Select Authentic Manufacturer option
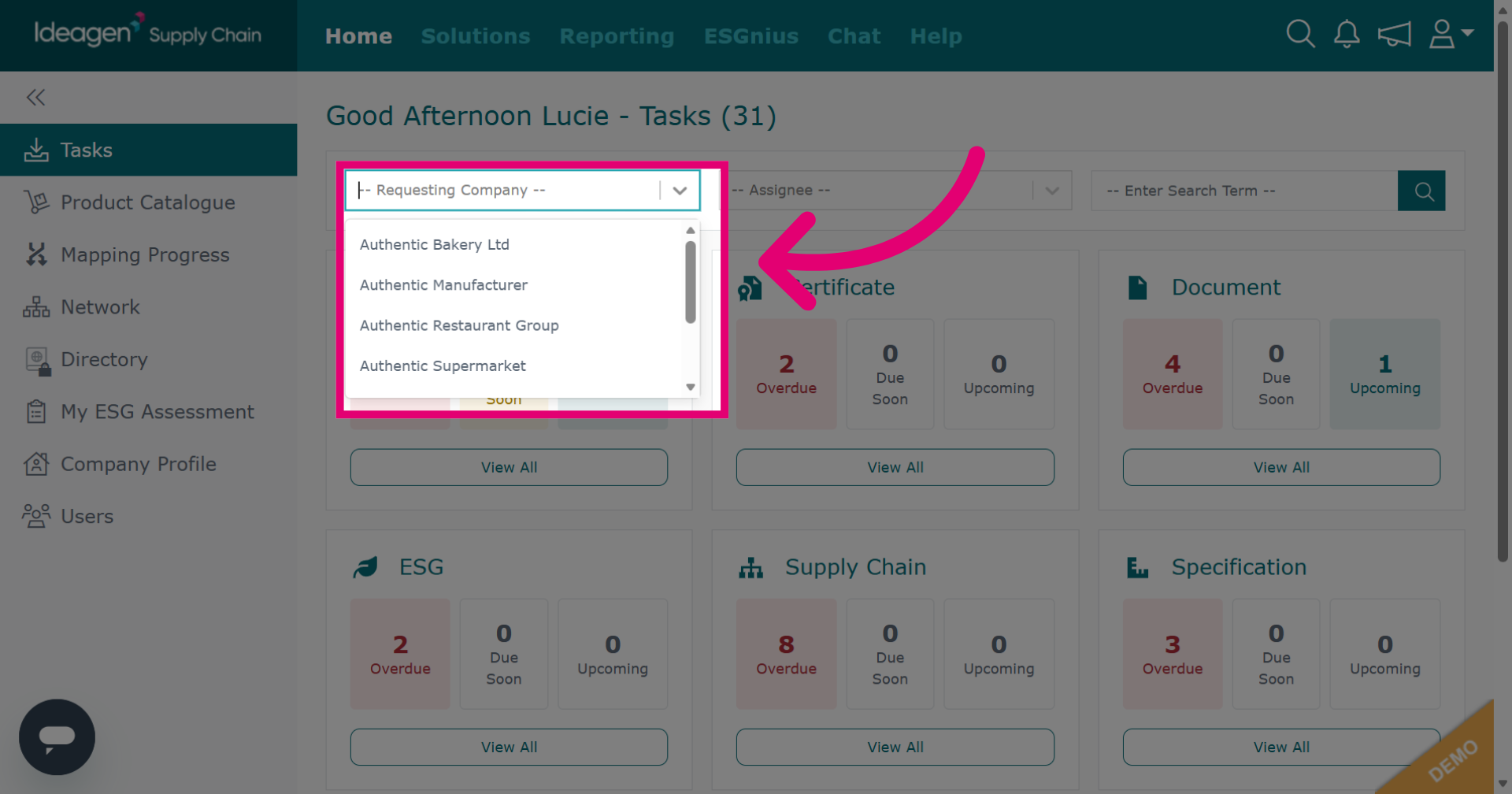Screen dimensions: 1512x794 tap(515, 285)
